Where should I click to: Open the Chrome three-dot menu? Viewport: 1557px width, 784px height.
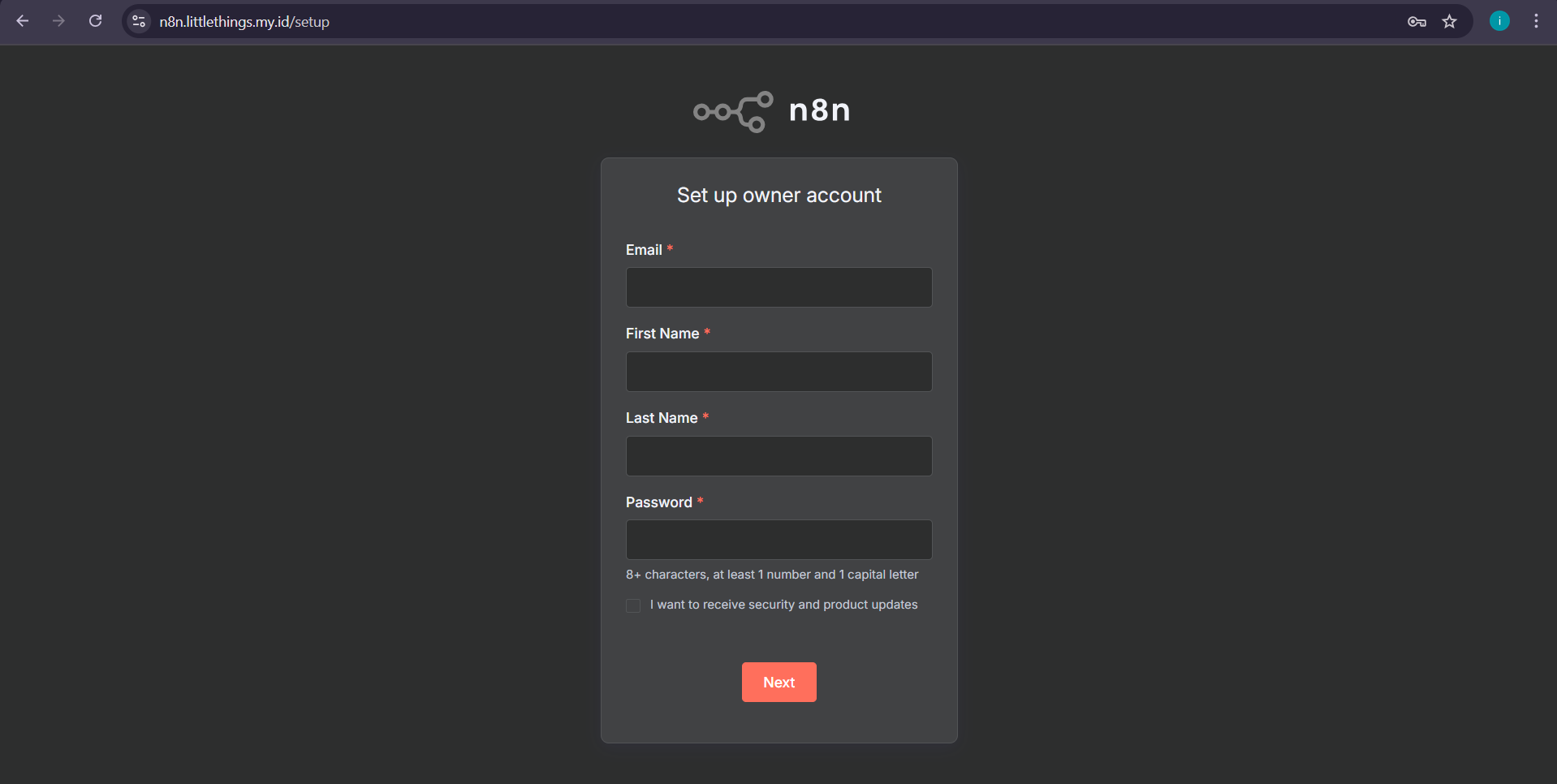(x=1536, y=21)
